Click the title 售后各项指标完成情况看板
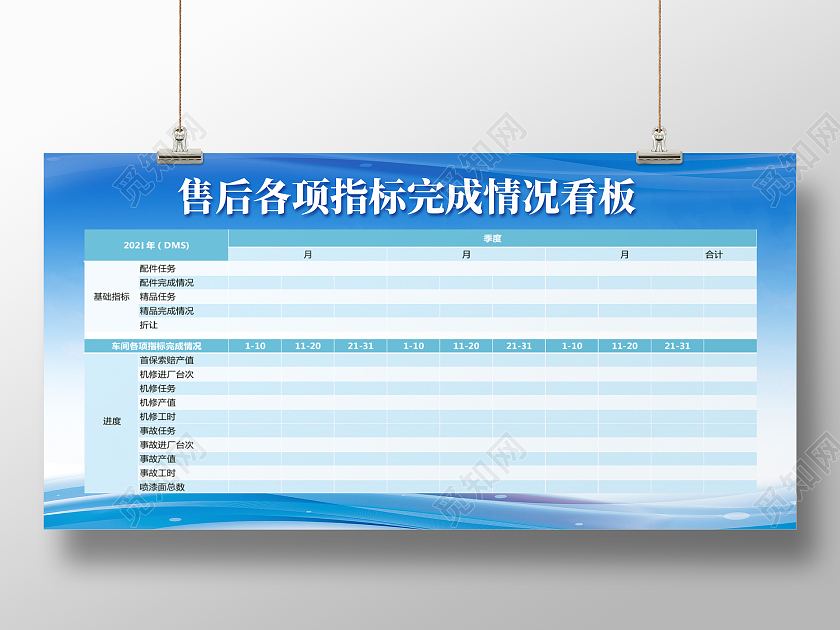This screenshot has height=630, width=840. point(407,197)
